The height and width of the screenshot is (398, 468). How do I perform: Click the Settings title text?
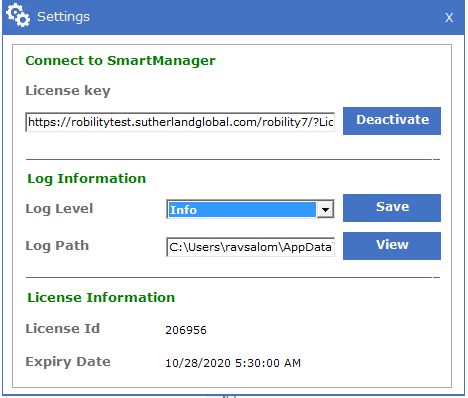(x=63, y=17)
